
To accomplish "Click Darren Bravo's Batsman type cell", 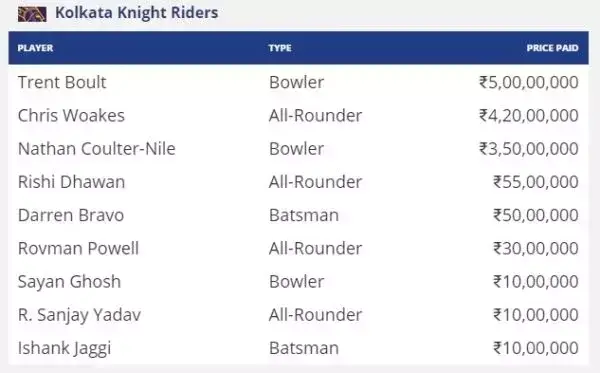I will click(304, 215).
